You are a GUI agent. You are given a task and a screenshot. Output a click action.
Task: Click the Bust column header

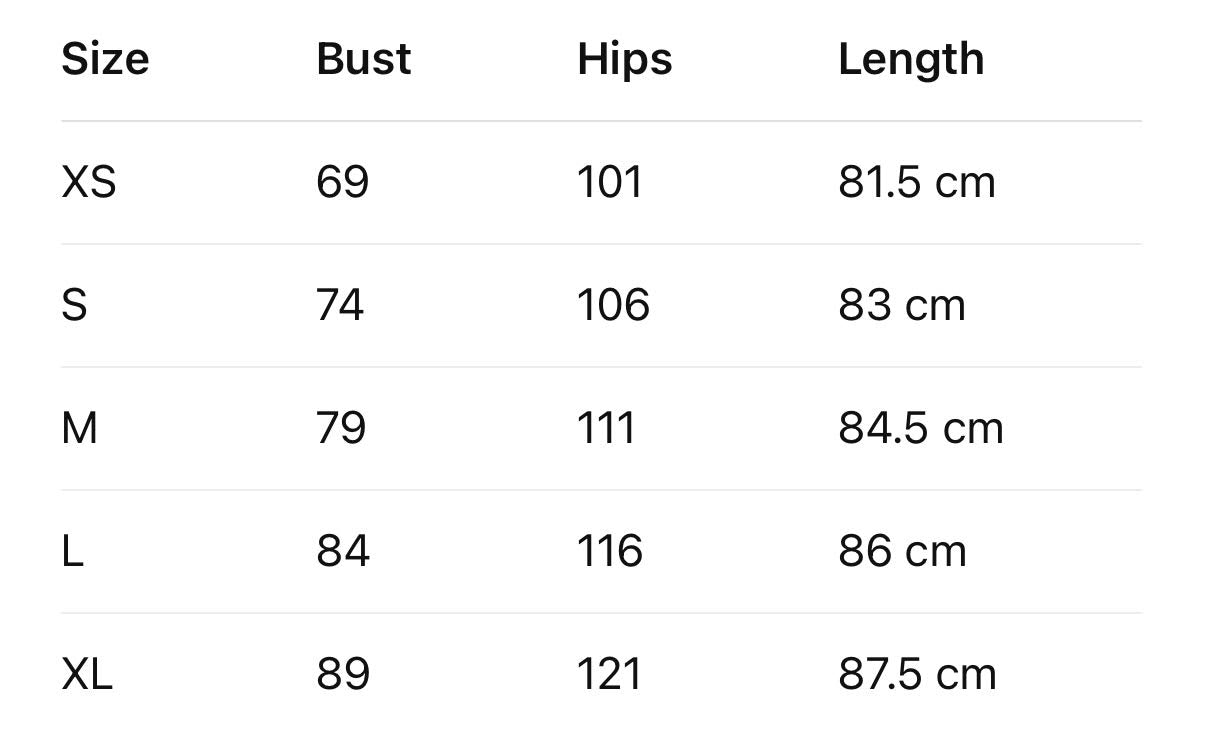[363, 59]
